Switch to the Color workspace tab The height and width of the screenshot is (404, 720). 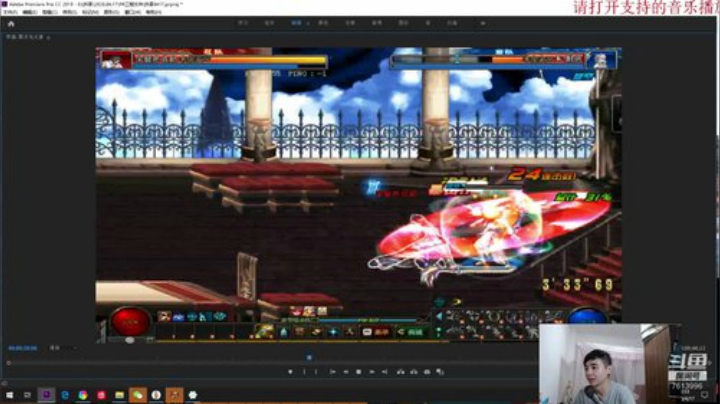[323, 23]
